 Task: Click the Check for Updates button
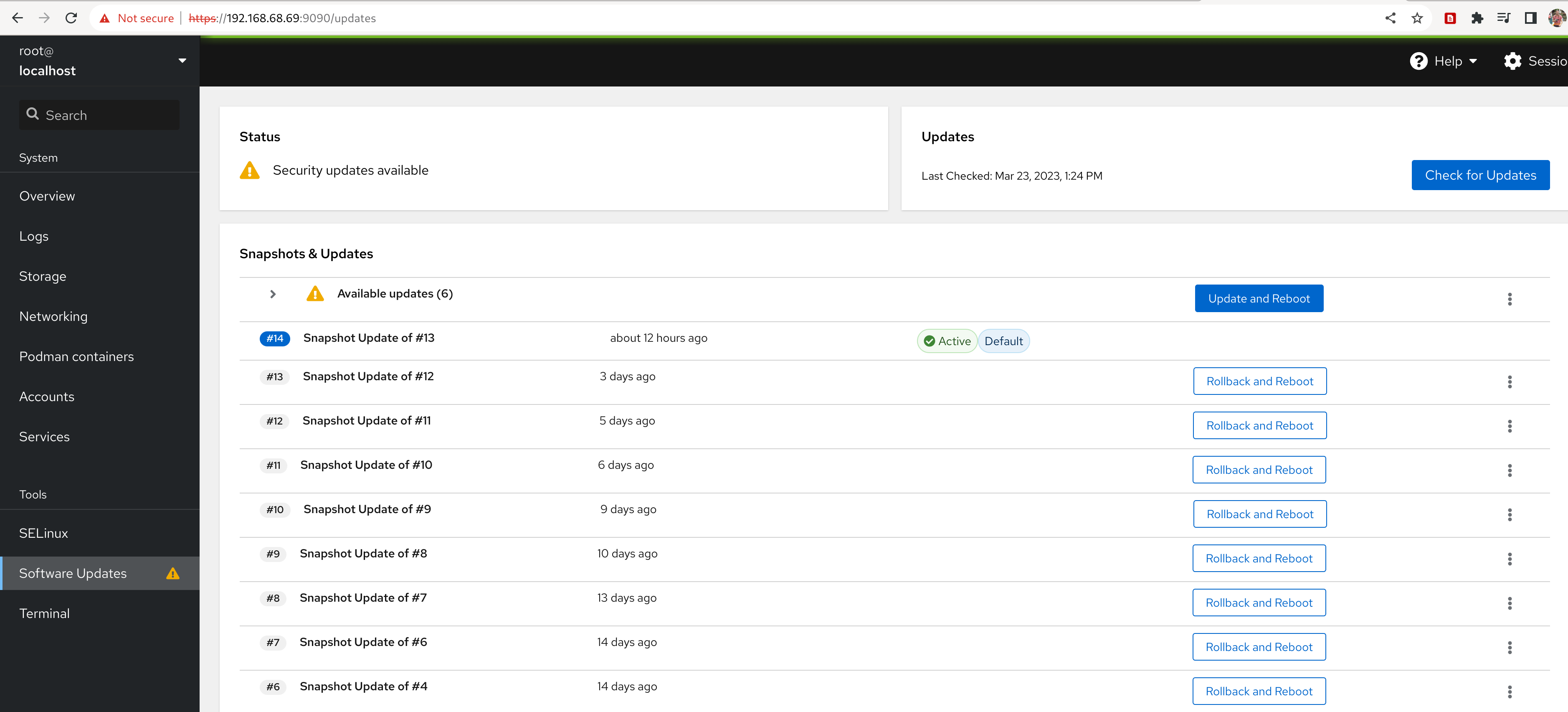coord(1480,175)
